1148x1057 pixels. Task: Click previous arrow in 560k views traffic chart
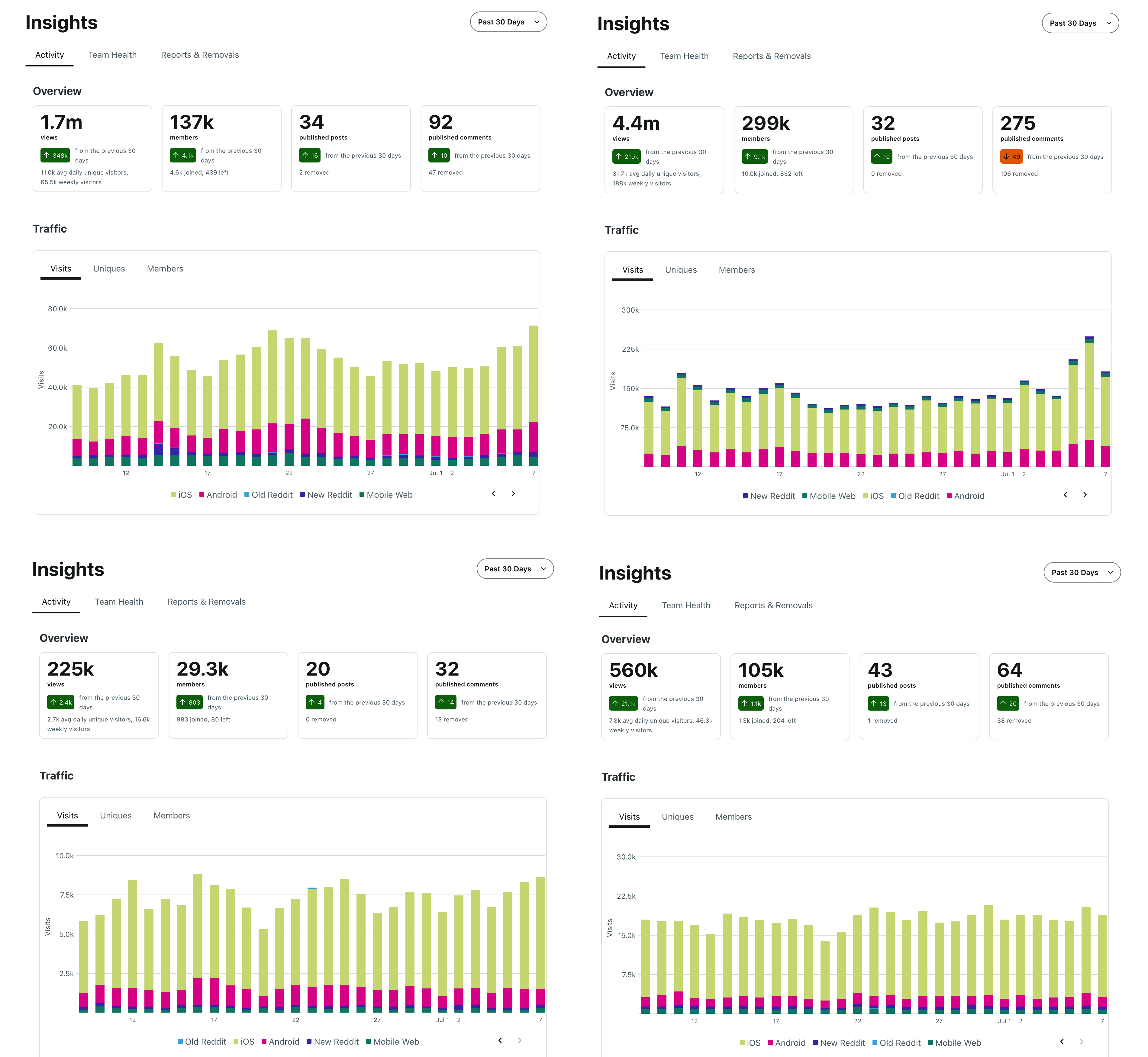(1062, 1042)
